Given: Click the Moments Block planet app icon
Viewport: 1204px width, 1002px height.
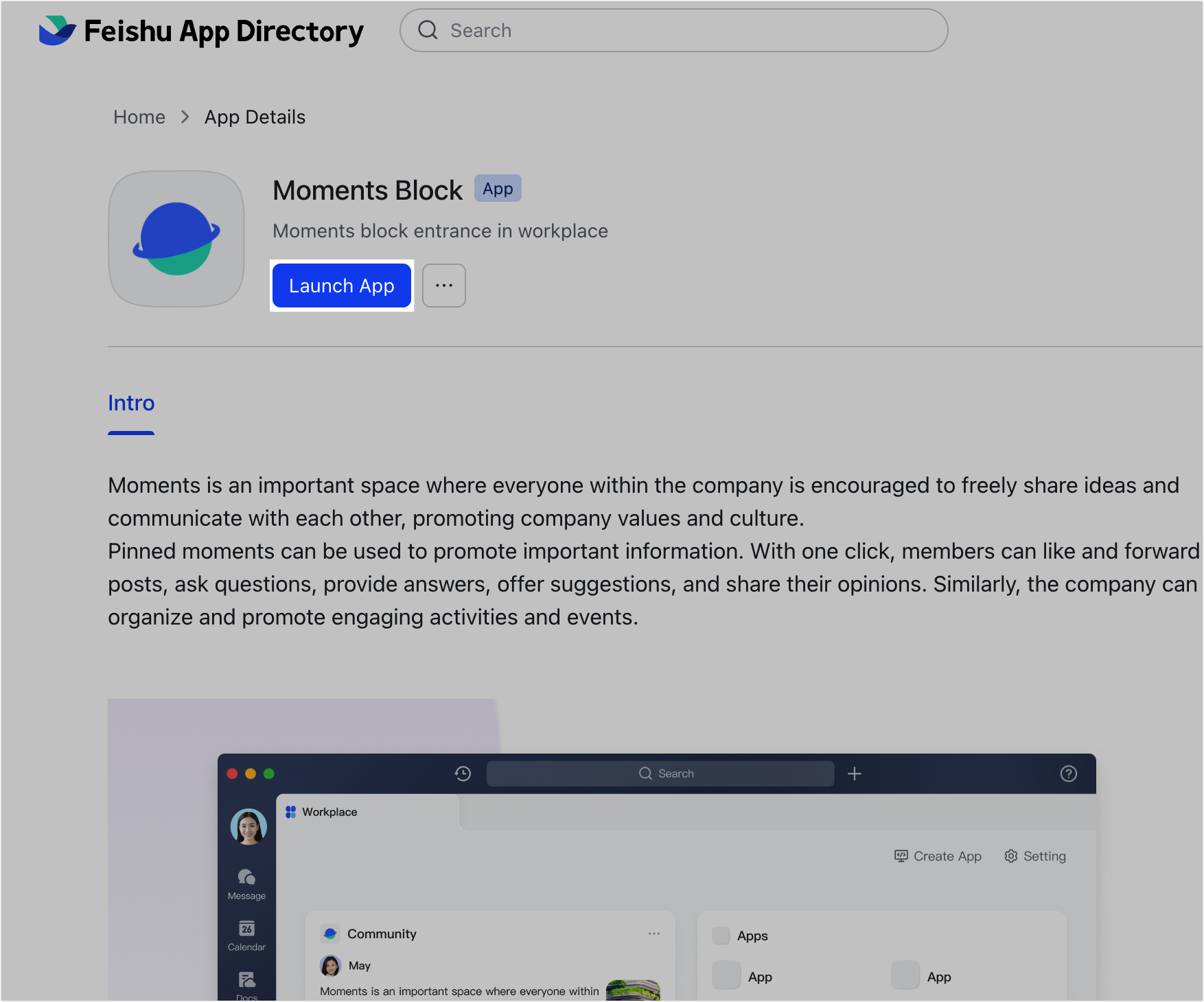Looking at the screenshot, I should tap(176, 239).
